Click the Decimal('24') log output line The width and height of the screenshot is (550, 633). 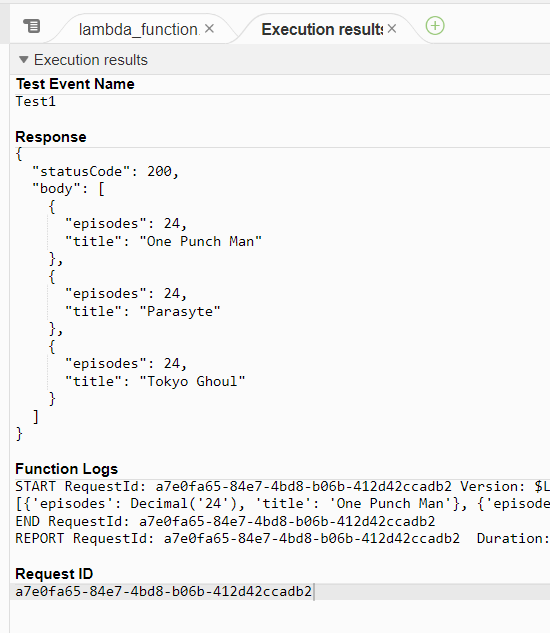[x=282, y=503]
